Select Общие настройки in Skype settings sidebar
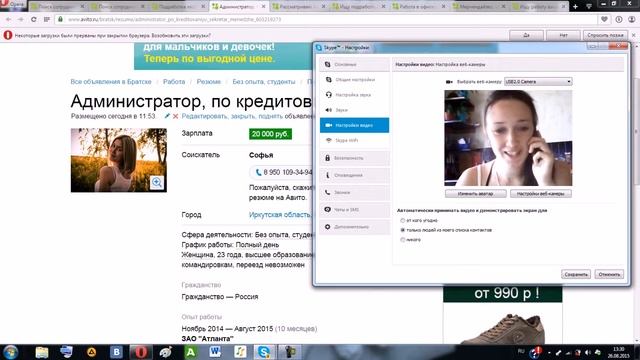 coord(354,80)
